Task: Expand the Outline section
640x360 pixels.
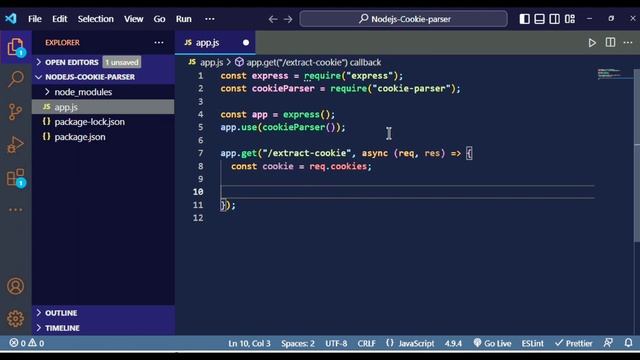Action: coord(103,313)
